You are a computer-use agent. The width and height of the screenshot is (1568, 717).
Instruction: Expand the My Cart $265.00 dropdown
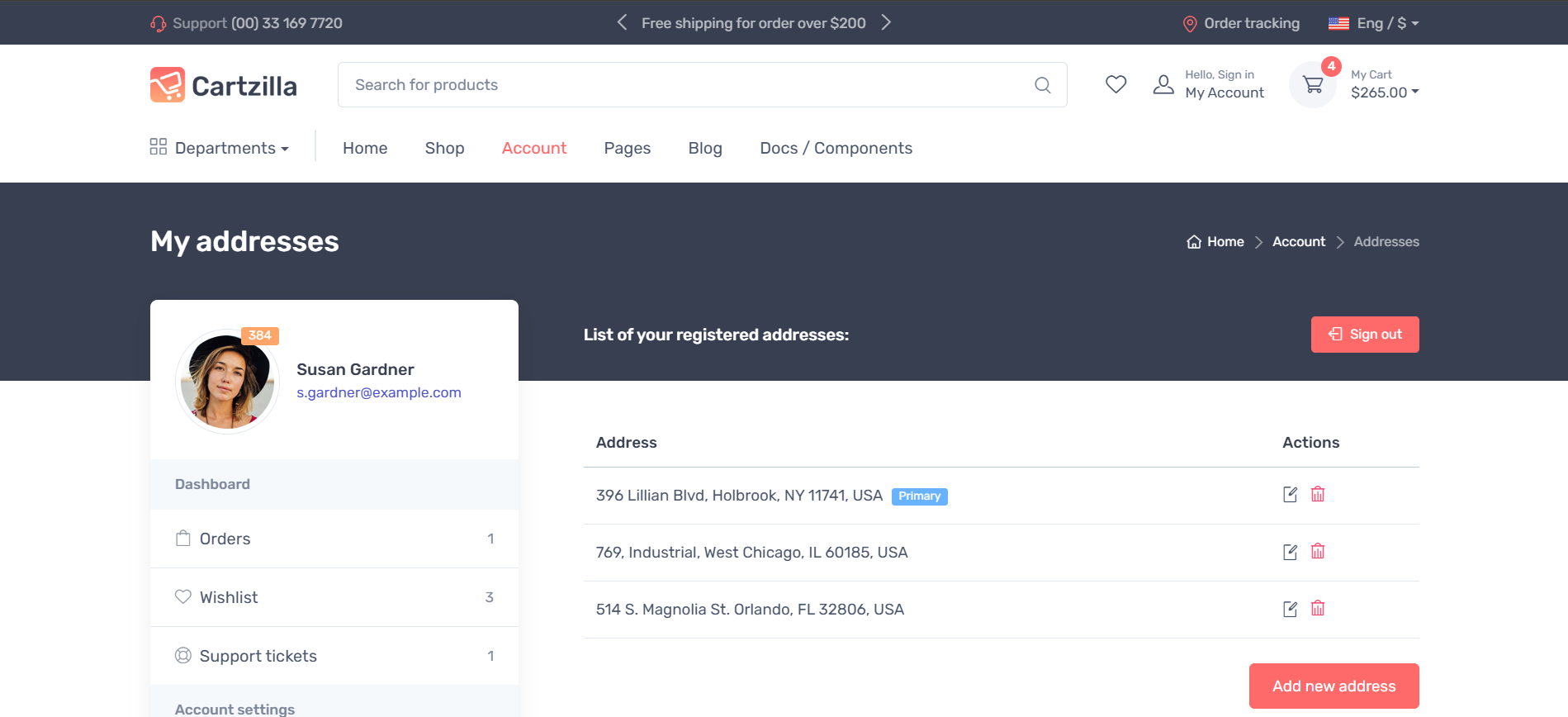point(1384,93)
